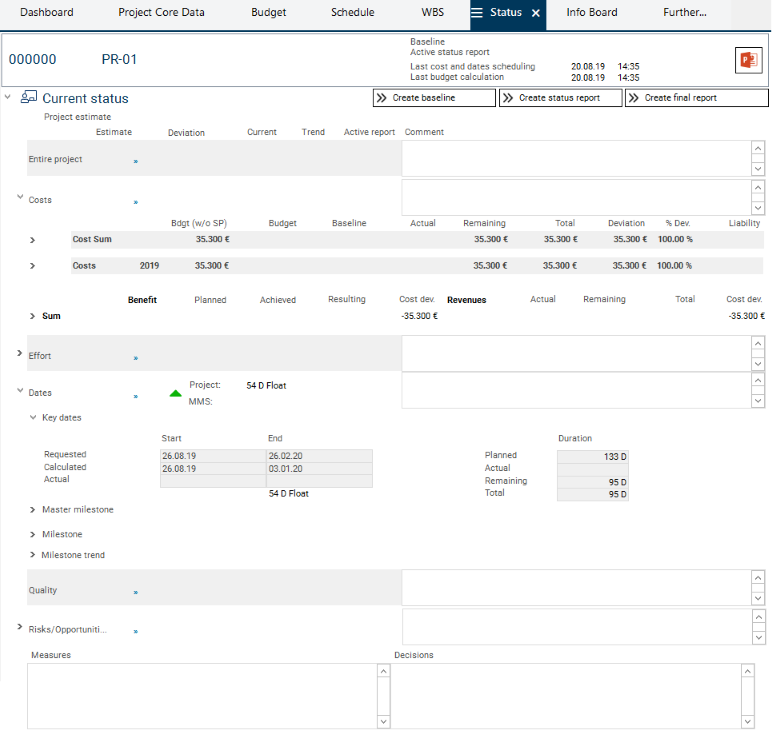This screenshot has height=735, width=773.
Task: Click the PowerPoint export icon
Action: click(x=747, y=60)
